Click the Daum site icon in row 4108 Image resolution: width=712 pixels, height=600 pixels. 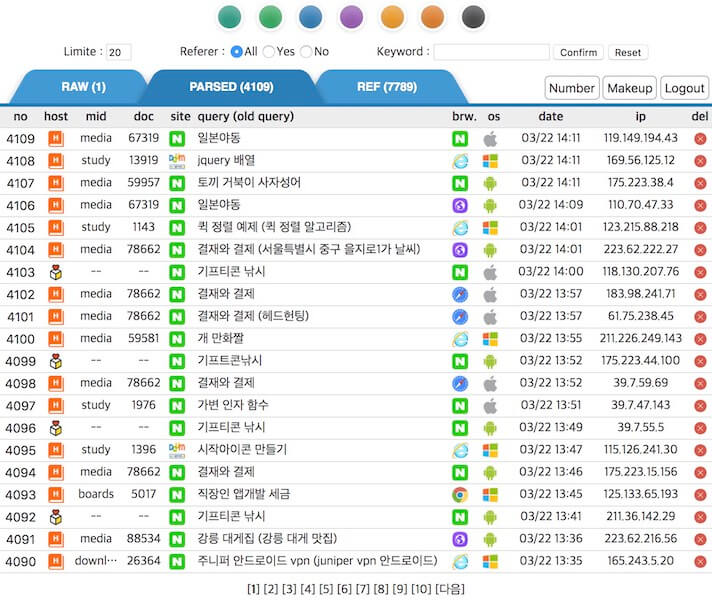pyautogui.click(x=177, y=160)
